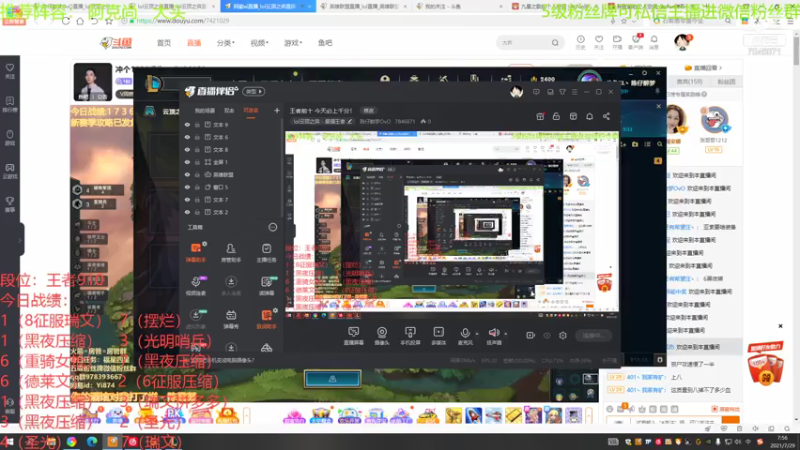
Task: Switch to the 双击 scene tab
Action: (x=229, y=111)
